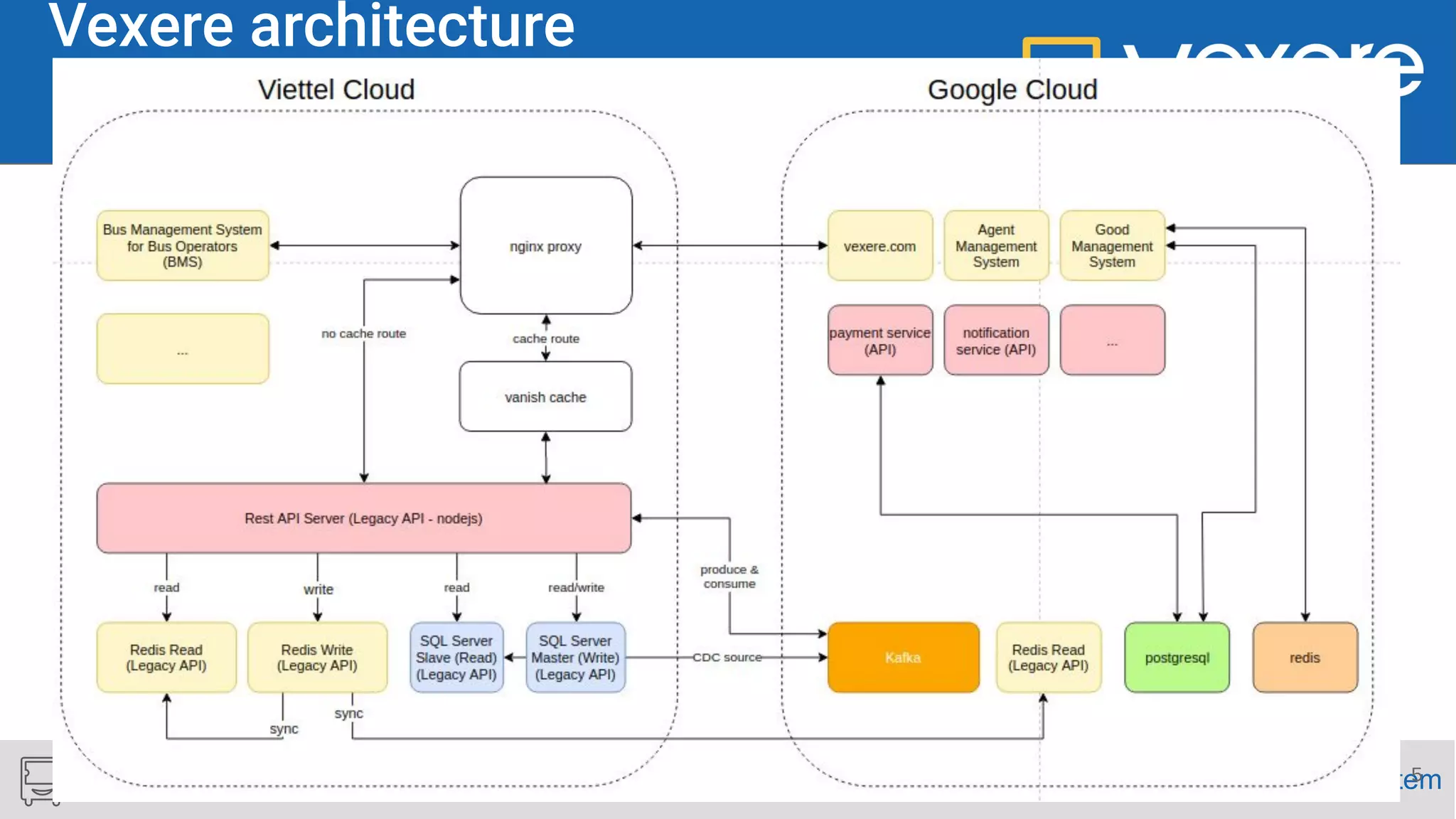Viewport: 1456px width, 819px height.
Task: Click the 'read/write' arrow label
Action: pos(576,587)
